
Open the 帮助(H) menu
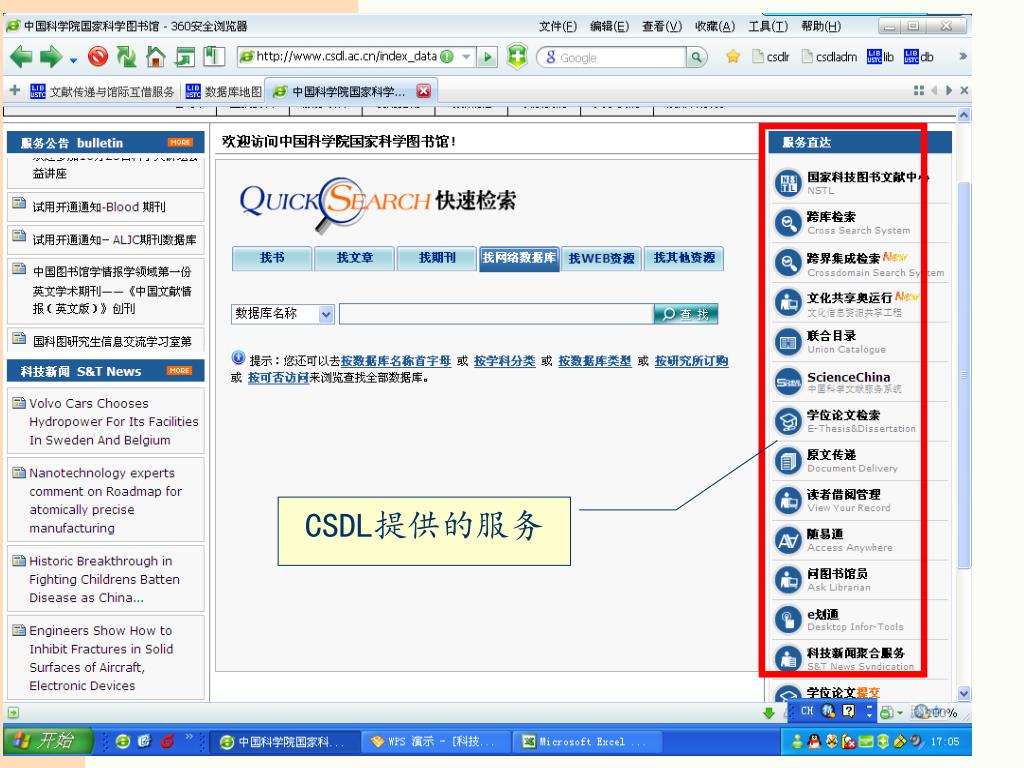(x=821, y=26)
